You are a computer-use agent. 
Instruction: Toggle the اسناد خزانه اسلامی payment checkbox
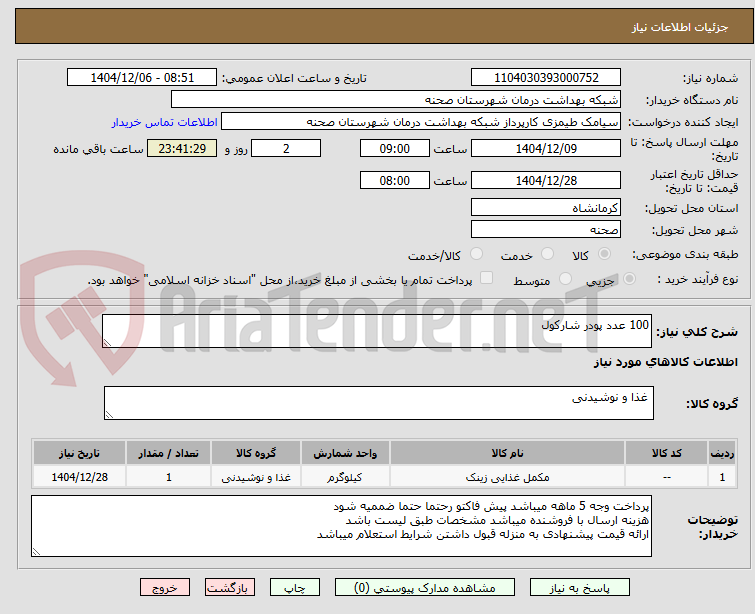487,278
